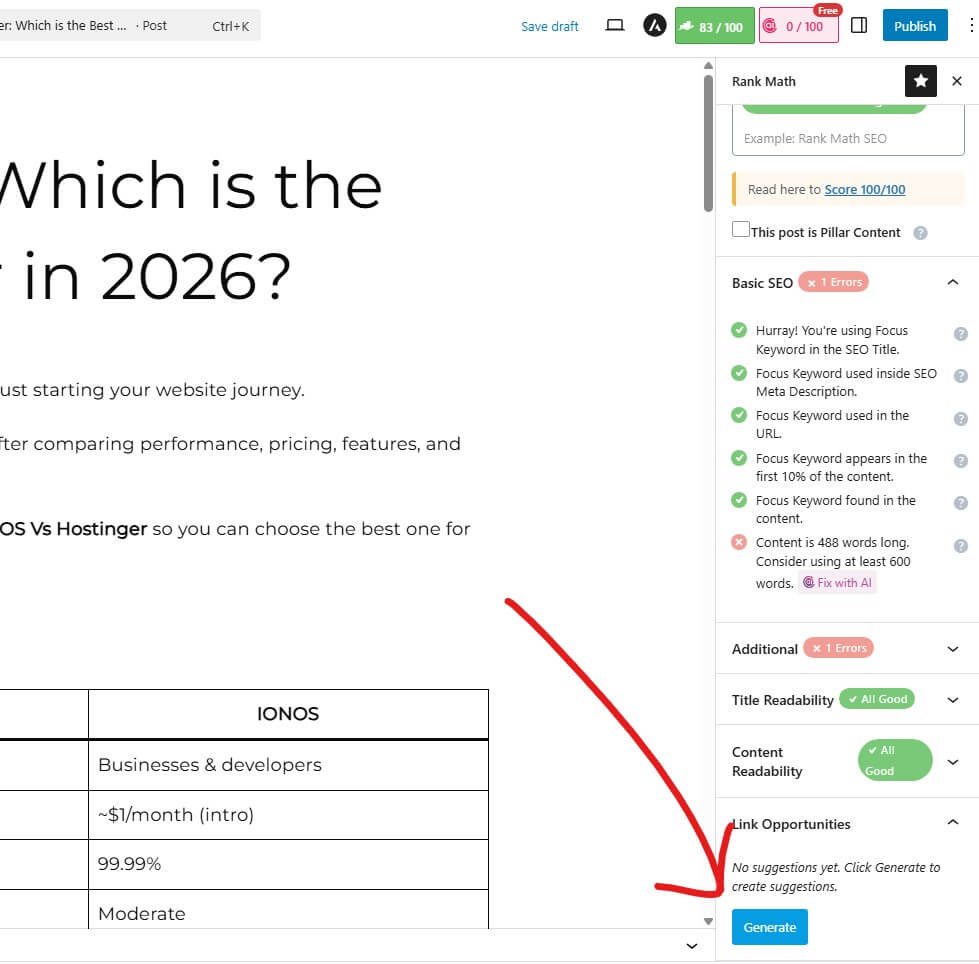Click the 99.99% table cell
The width and height of the screenshot is (979, 964).
(x=288, y=864)
